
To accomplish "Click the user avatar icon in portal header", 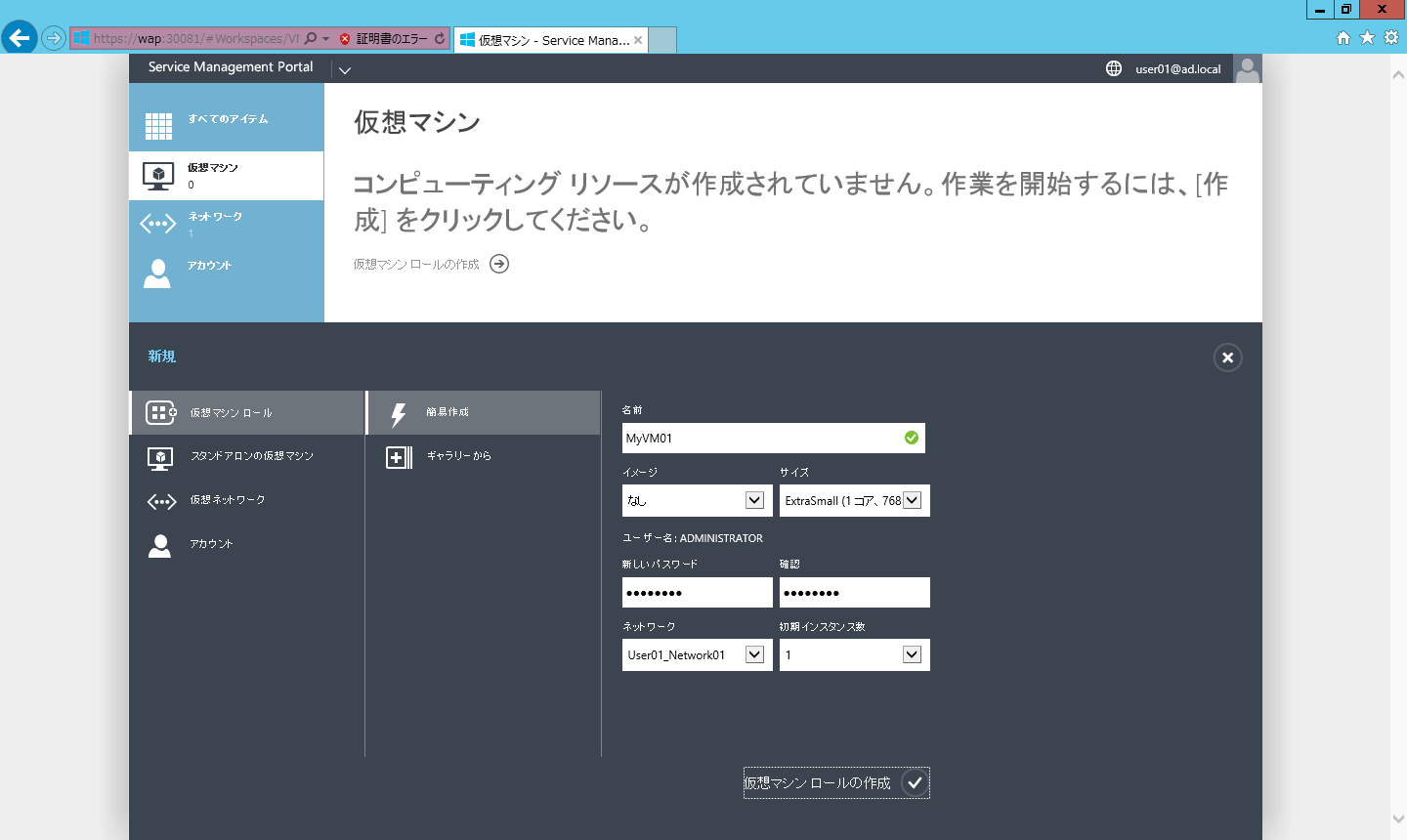I will (x=1248, y=68).
